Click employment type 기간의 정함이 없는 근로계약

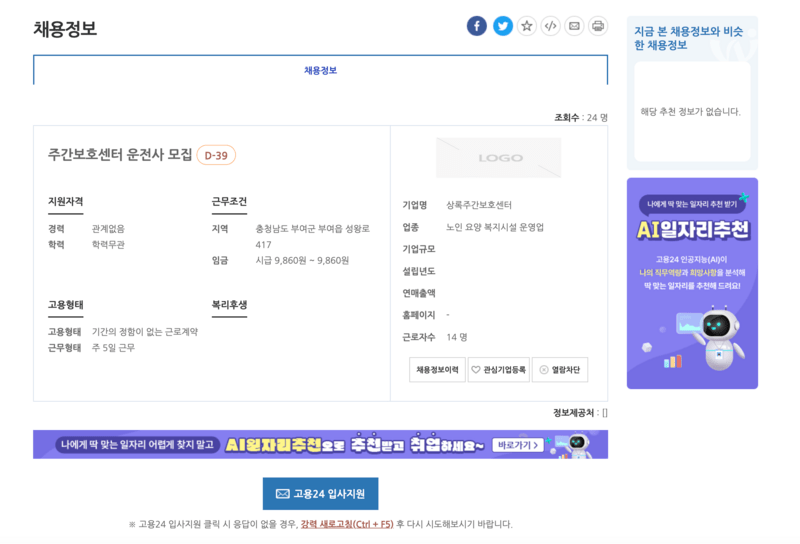point(145,332)
